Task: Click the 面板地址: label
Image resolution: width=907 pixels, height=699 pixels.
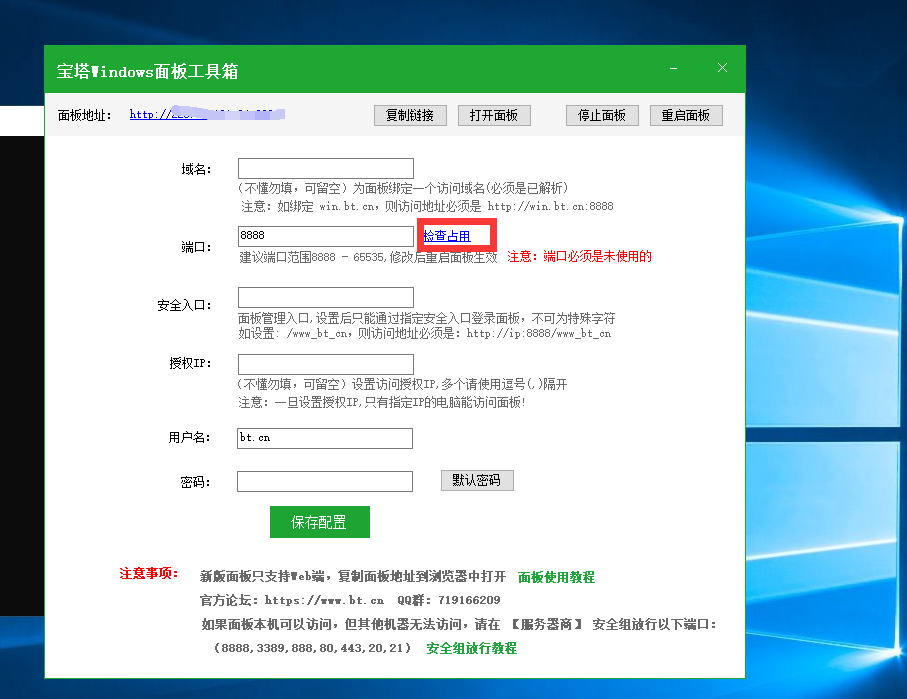Action: [84, 115]
